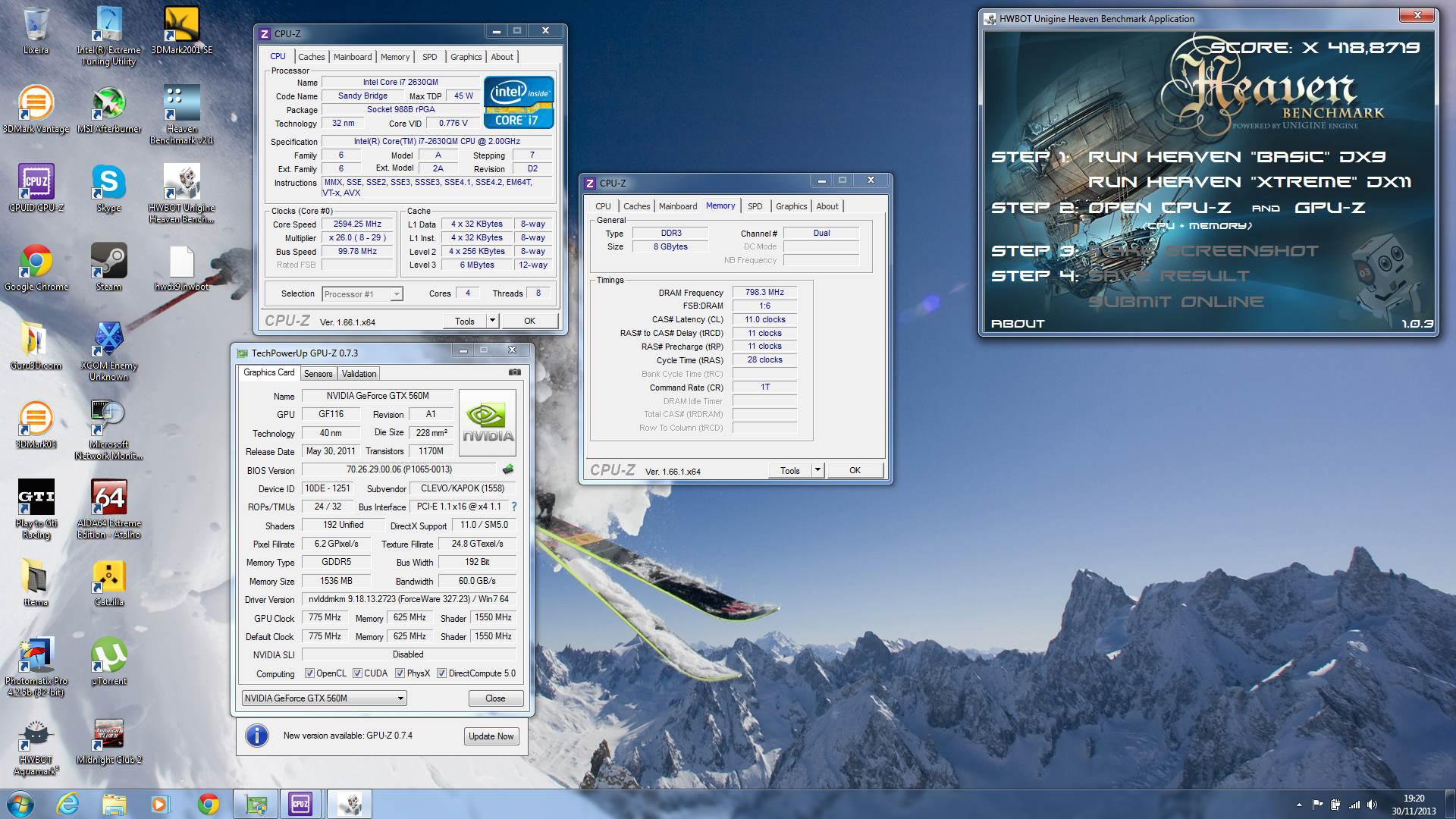Click OK in CPU-Z CPU window

[x=529, y=321]
